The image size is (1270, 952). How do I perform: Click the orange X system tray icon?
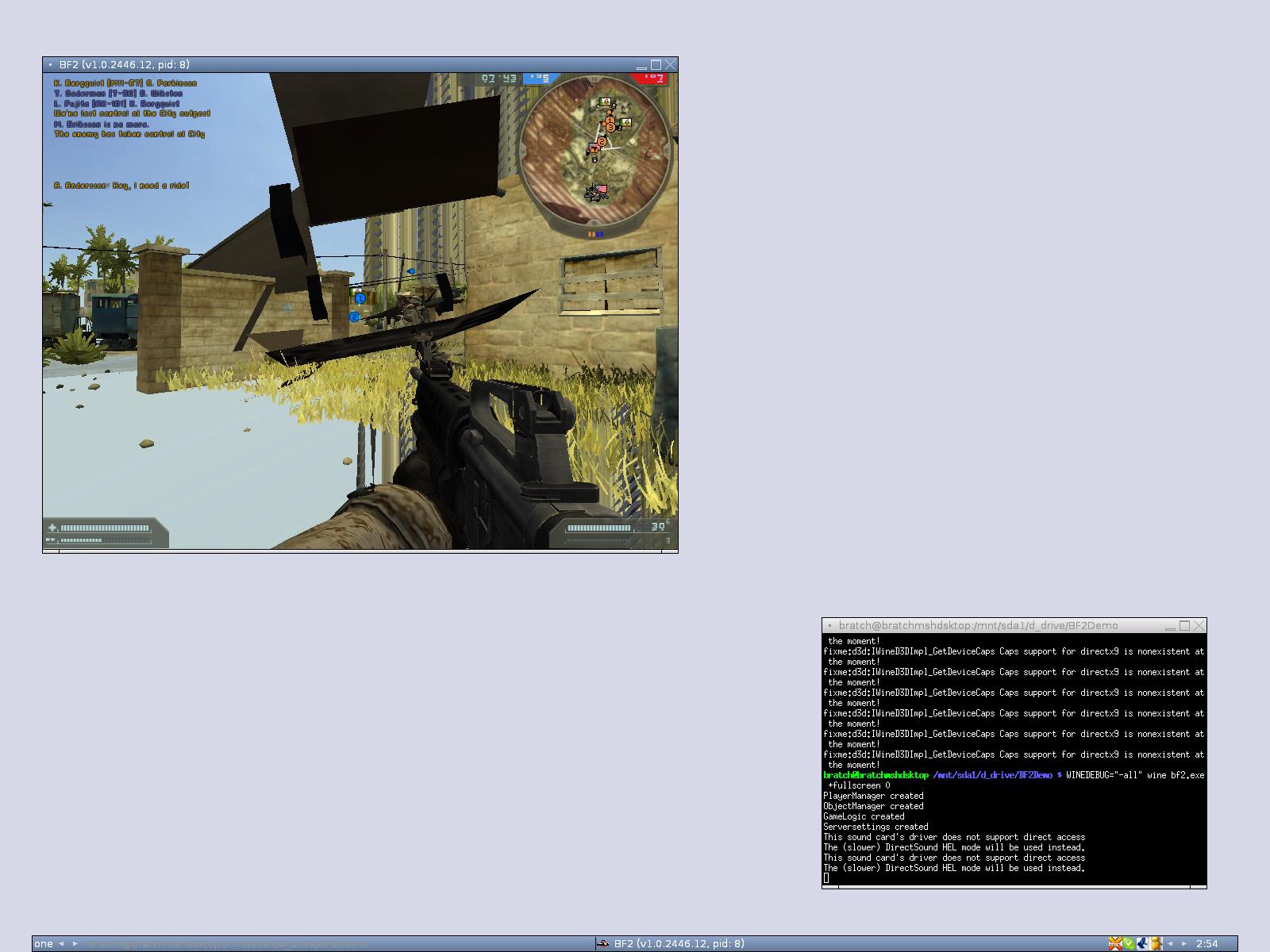click(x=1115, y=943)
